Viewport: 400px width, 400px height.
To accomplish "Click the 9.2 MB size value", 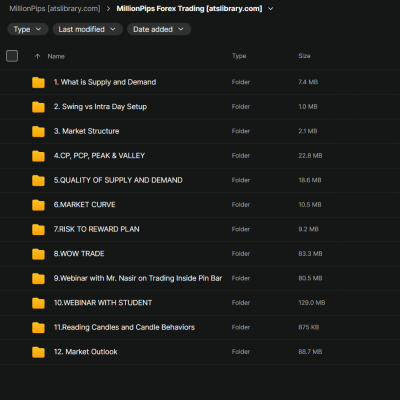I will [x=308, y=229].
